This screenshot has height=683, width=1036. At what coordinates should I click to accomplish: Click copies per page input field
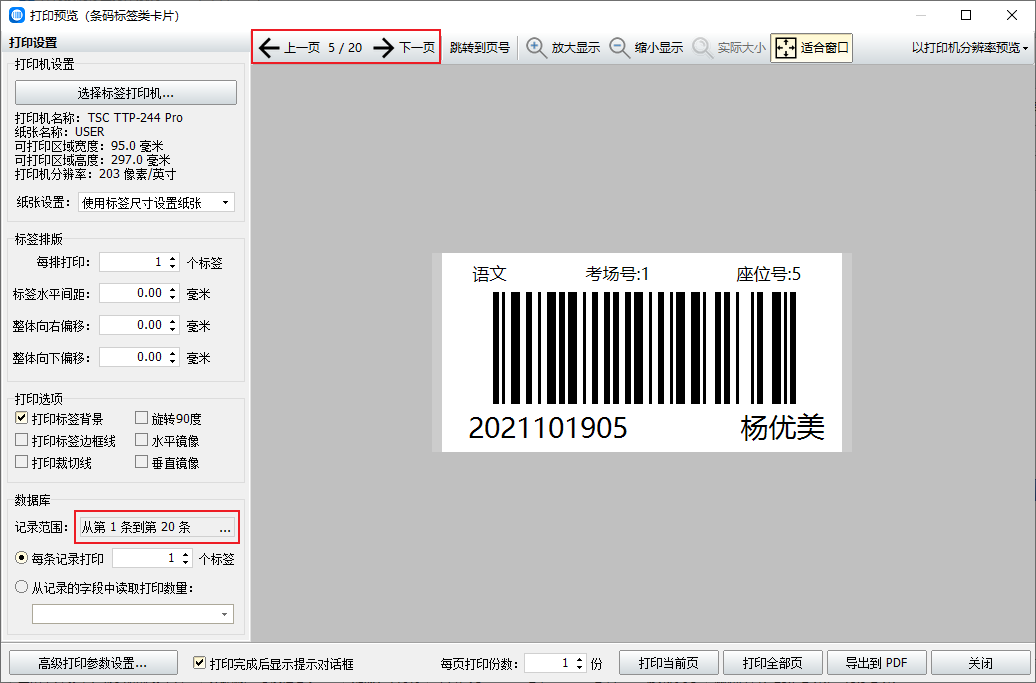point(548,663)
